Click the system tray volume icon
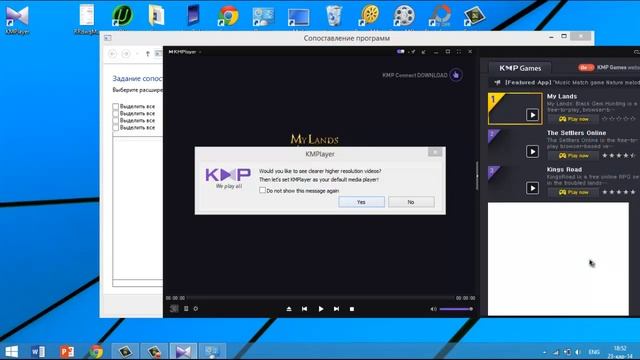This screenshot has height=360, width=640. coord(578,352)
